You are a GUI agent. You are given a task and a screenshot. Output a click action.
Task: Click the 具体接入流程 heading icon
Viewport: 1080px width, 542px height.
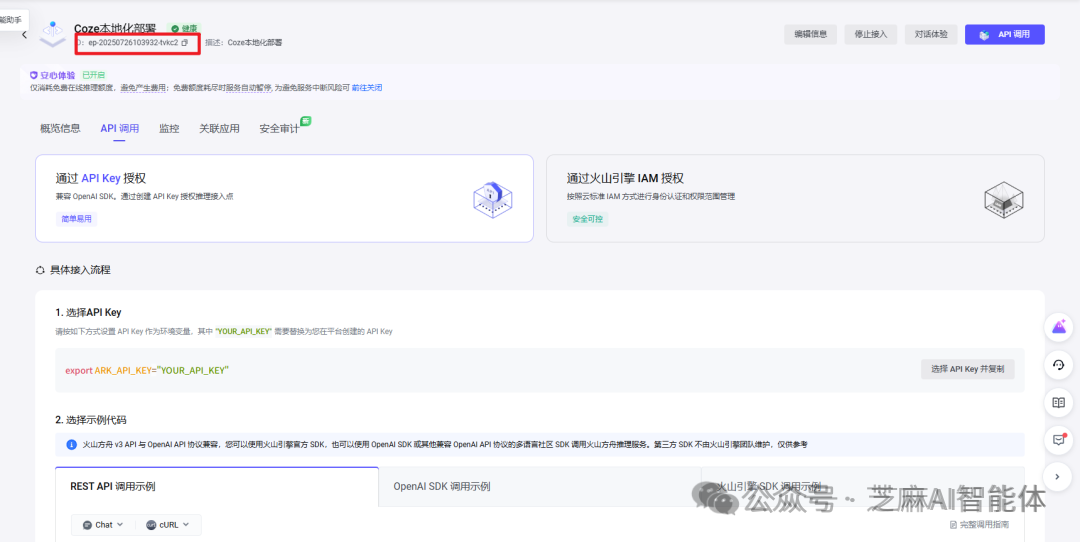point(40,270)
